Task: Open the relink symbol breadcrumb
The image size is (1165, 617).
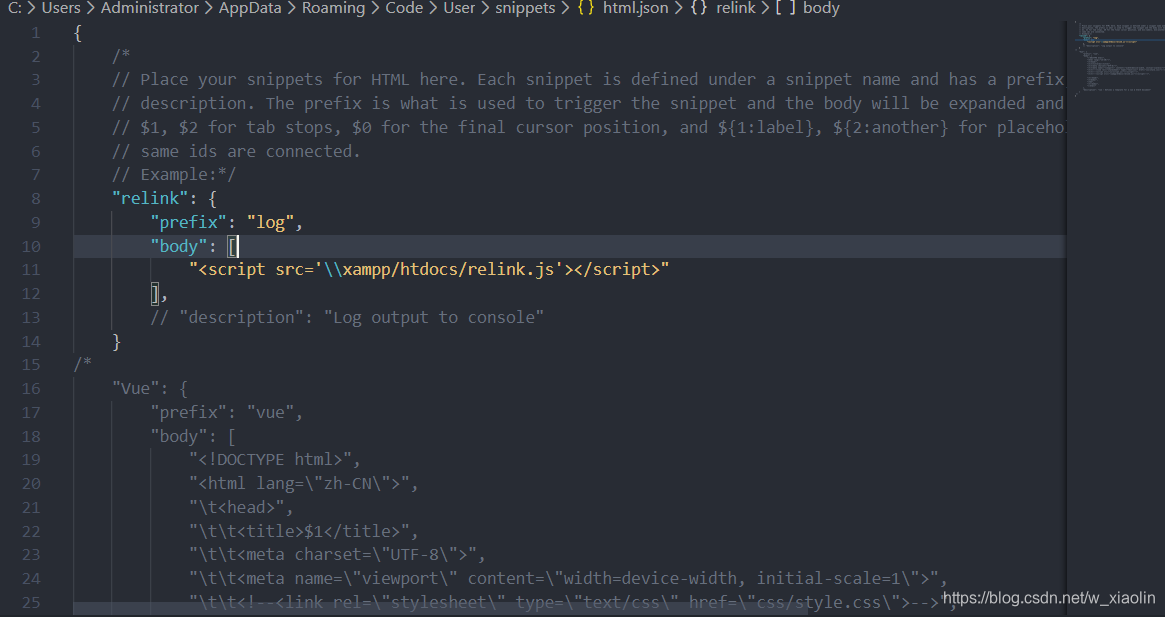Action: (x=736, y=8)
